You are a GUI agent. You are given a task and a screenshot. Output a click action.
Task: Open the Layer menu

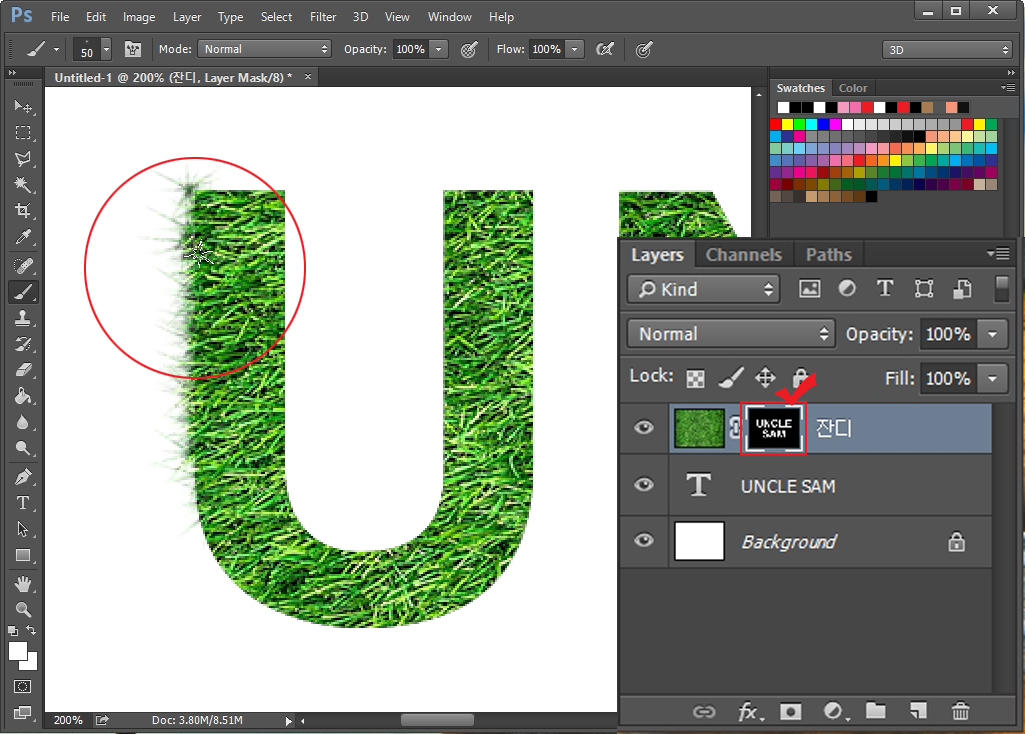point(187,17)
